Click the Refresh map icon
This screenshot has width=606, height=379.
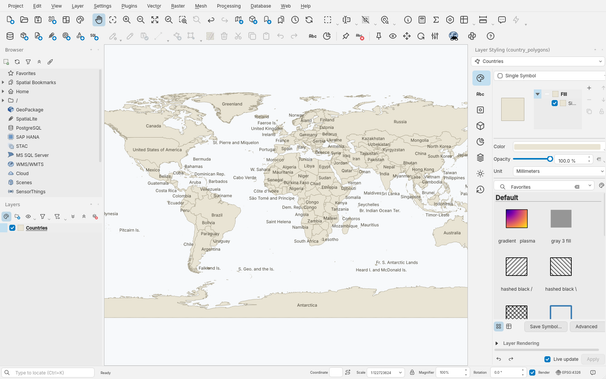click(x=309, y=20)
